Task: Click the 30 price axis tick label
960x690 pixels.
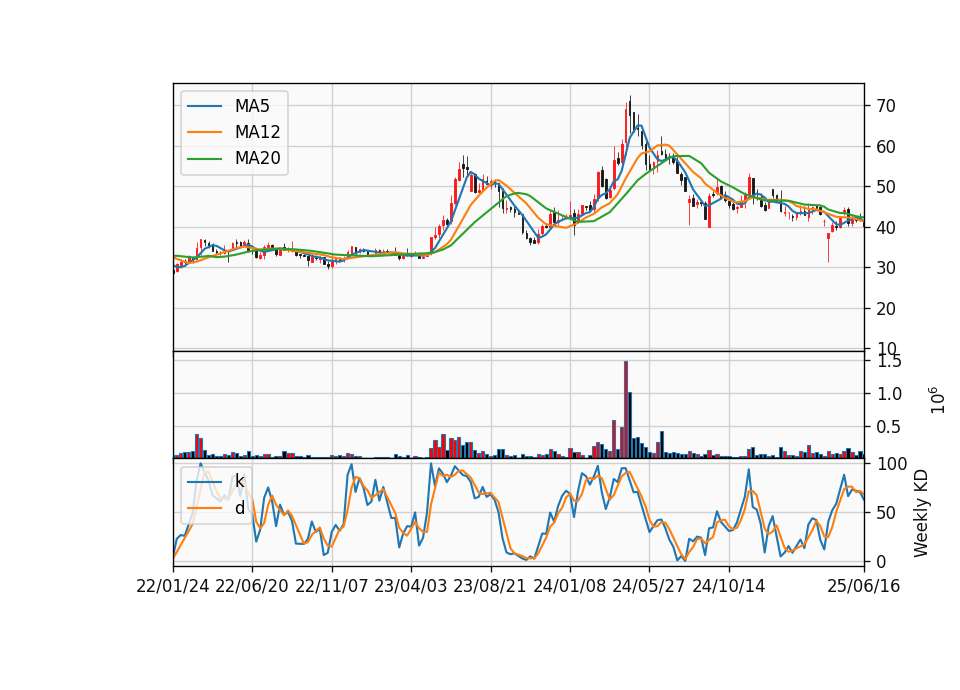Action: [x=886, y=268]
